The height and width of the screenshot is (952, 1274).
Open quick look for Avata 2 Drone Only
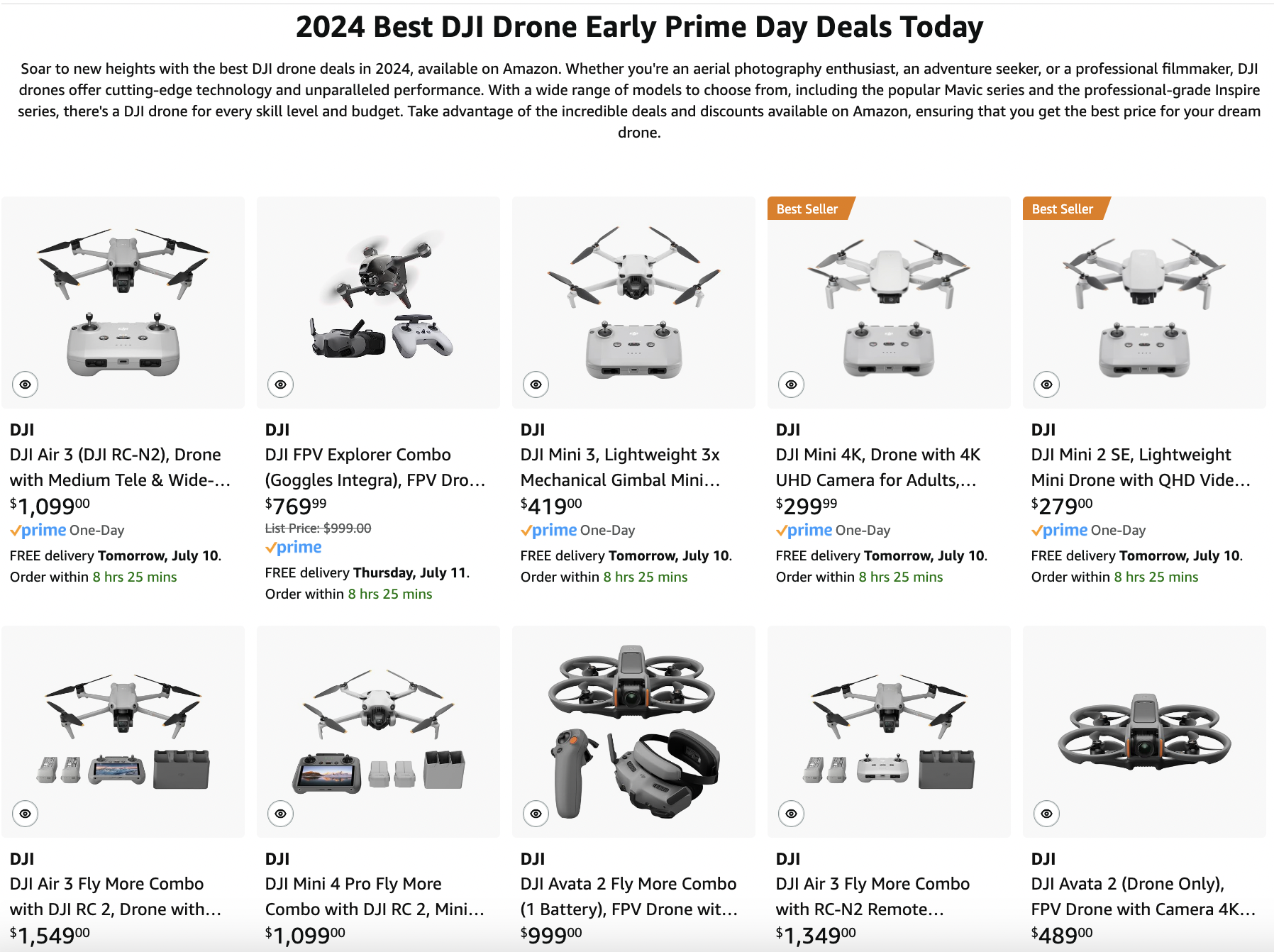(1047, 814)
